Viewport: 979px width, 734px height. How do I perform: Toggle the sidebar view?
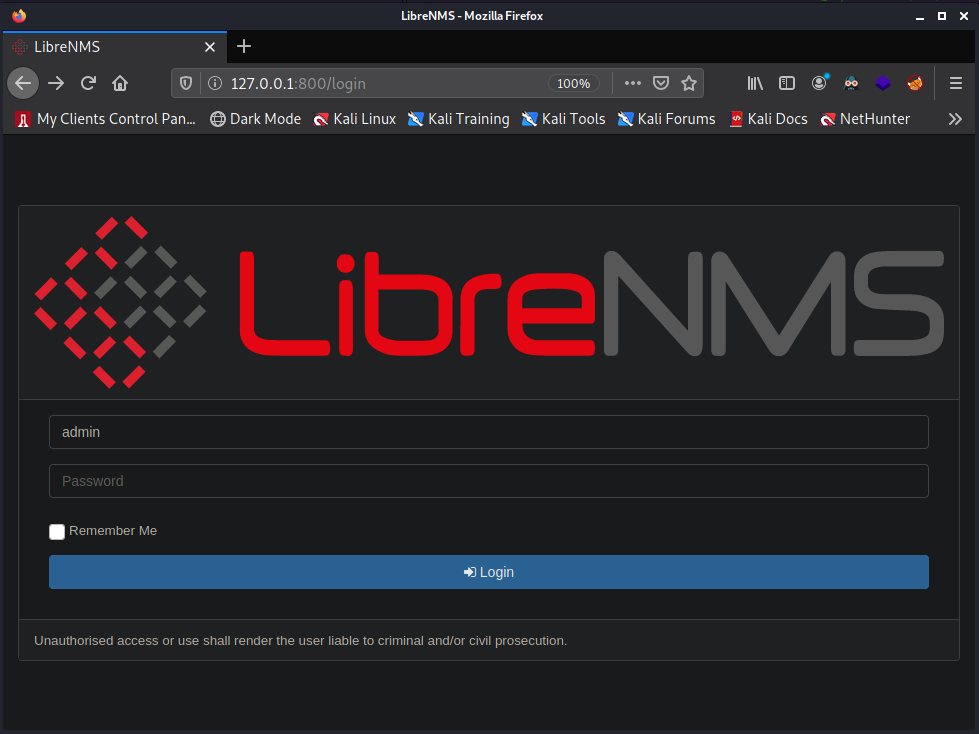click(x=787, y=83)
